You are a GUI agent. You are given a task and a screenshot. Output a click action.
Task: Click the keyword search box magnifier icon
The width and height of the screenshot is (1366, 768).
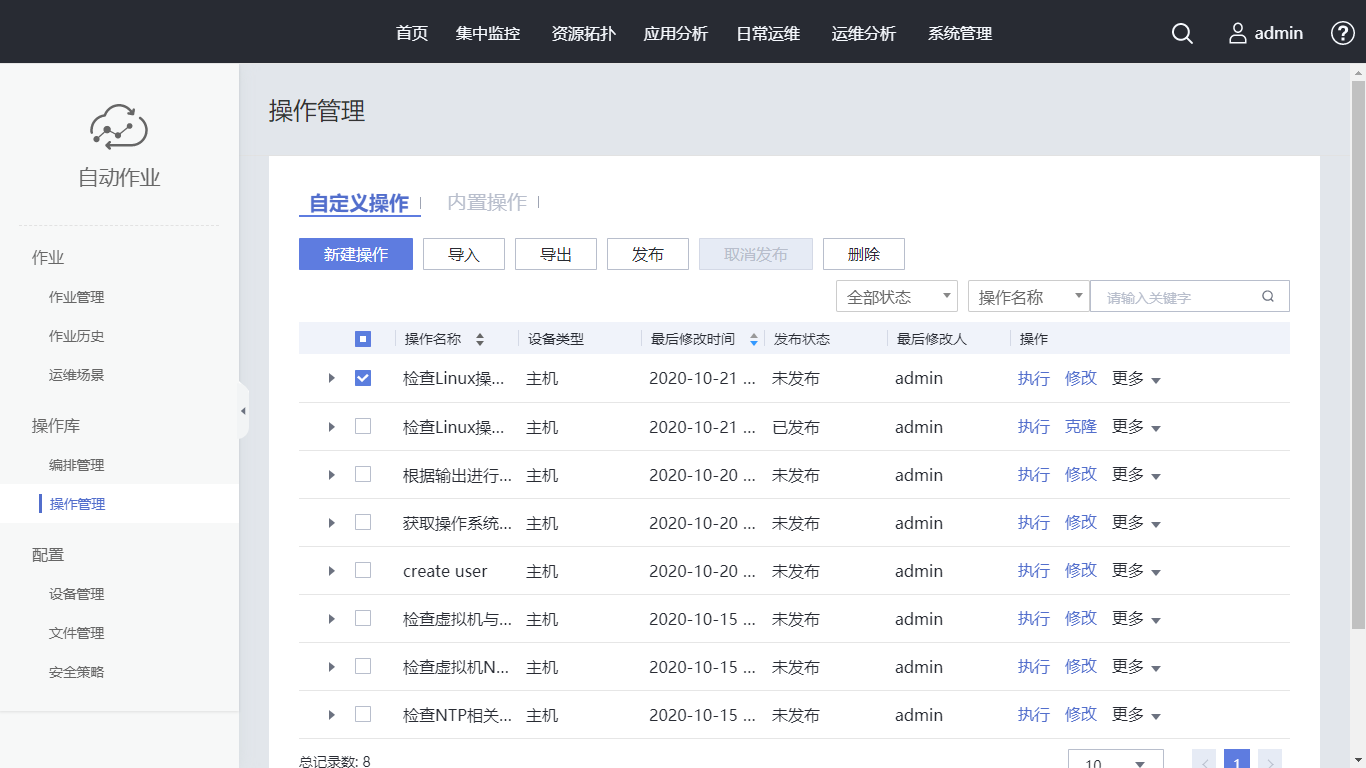[x=1268, y=296]
